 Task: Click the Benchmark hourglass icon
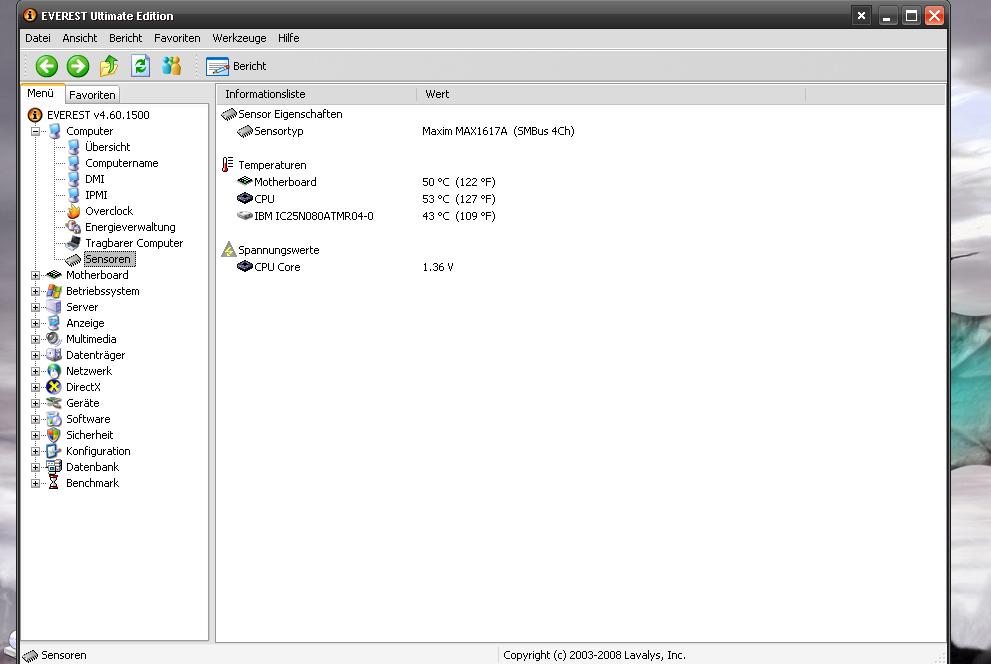(54, 483)
